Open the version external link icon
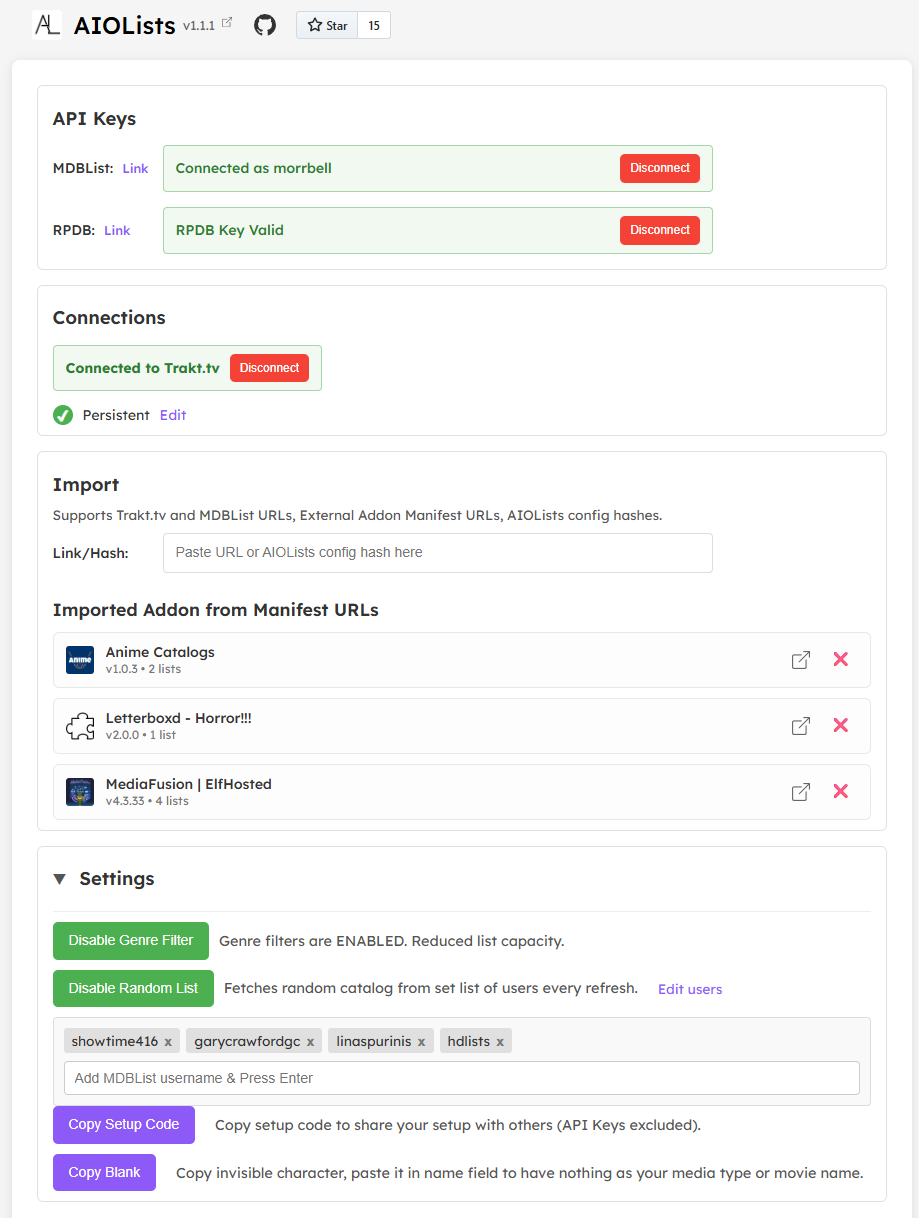This screenshot has width=919, height=1218. tap(227, 23)
